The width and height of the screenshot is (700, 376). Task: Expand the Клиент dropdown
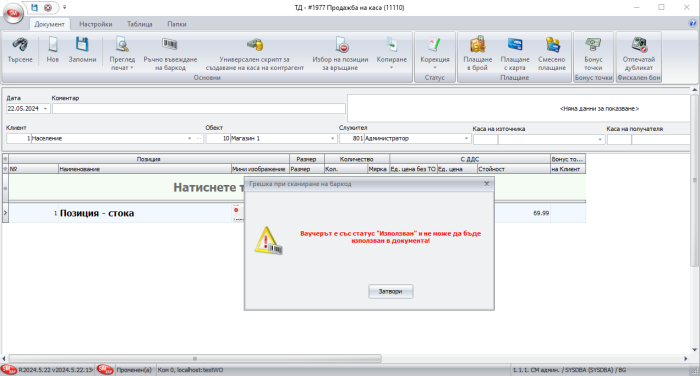tap(189, 138)
